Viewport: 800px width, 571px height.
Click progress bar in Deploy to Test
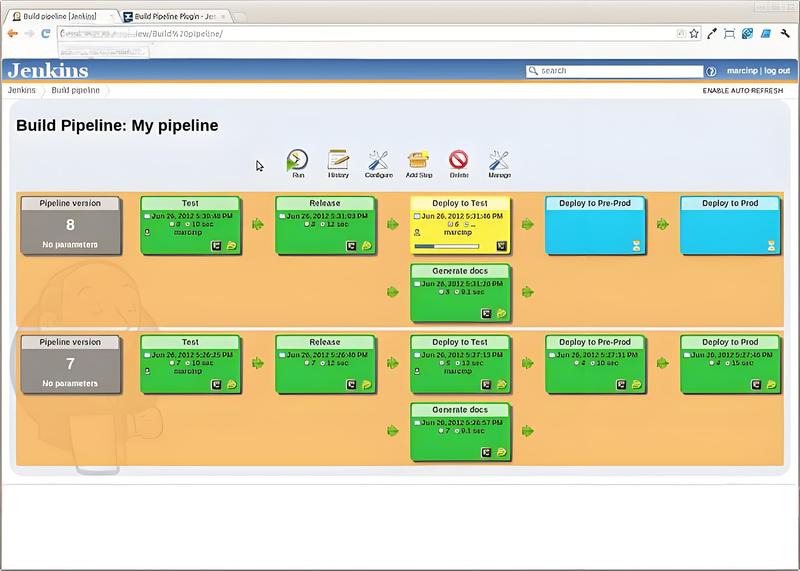point(447,246)
